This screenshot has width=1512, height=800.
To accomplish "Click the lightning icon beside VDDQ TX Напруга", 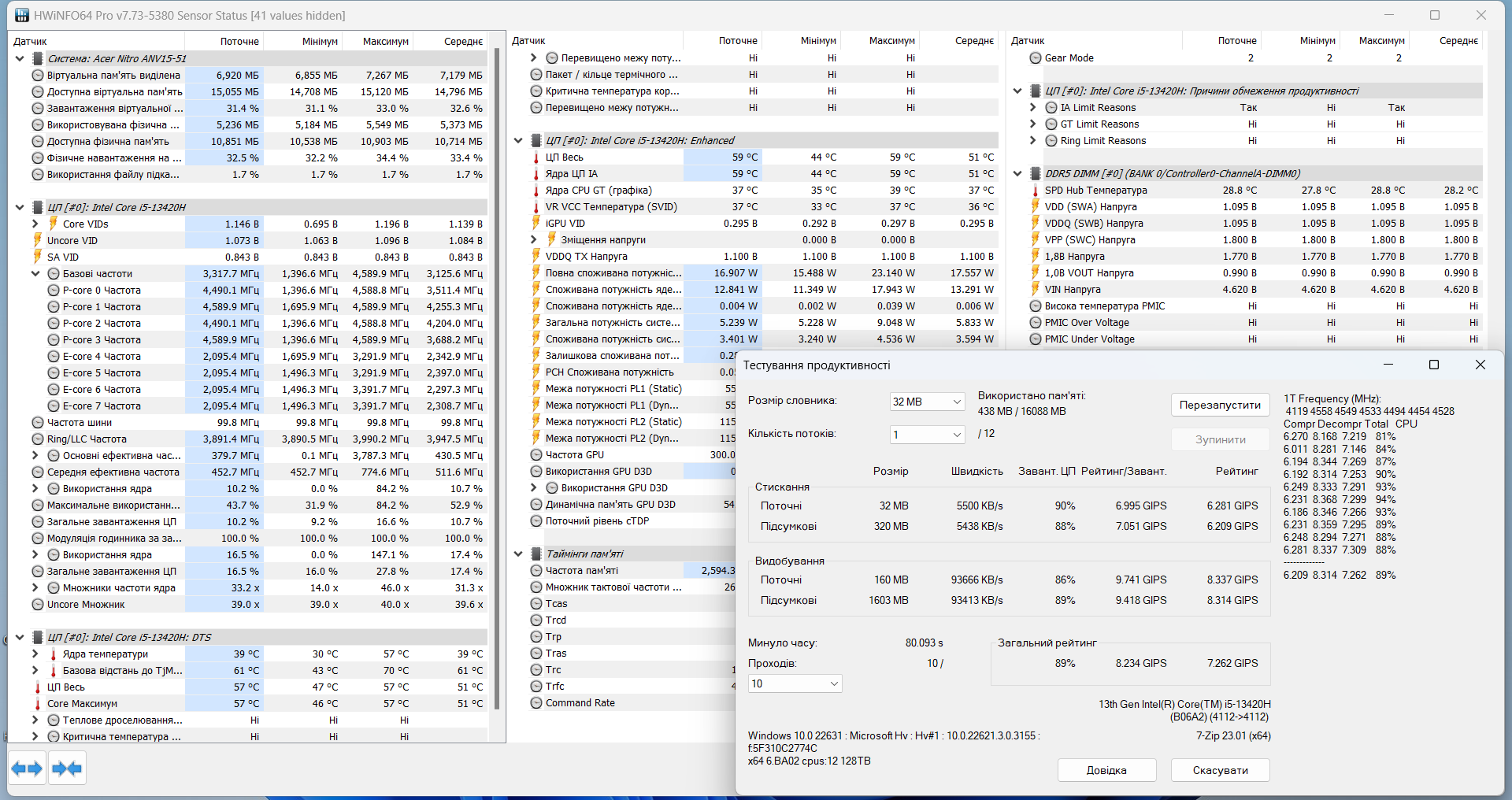I will [536, 256].
